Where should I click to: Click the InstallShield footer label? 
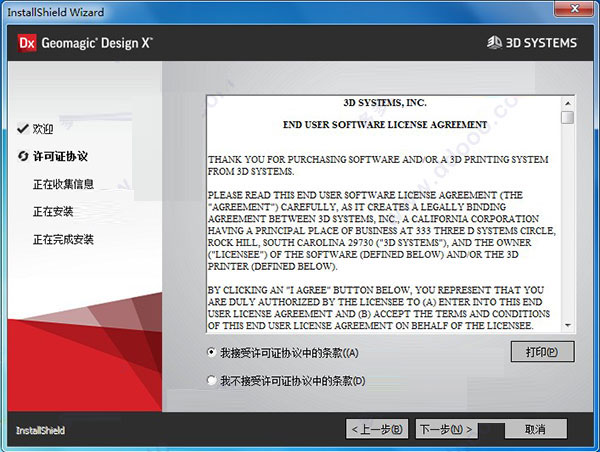[40, 430]
